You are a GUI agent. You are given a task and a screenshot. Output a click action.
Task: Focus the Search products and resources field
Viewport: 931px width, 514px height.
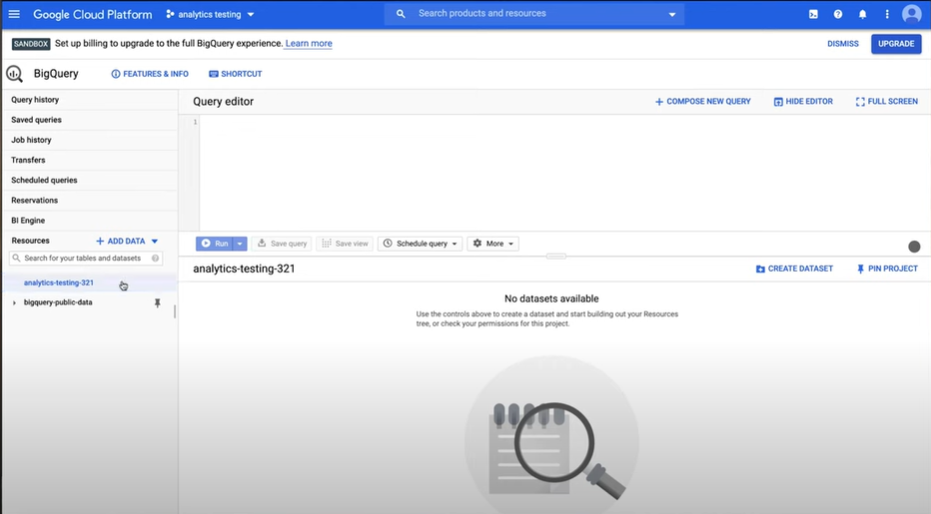534,14
